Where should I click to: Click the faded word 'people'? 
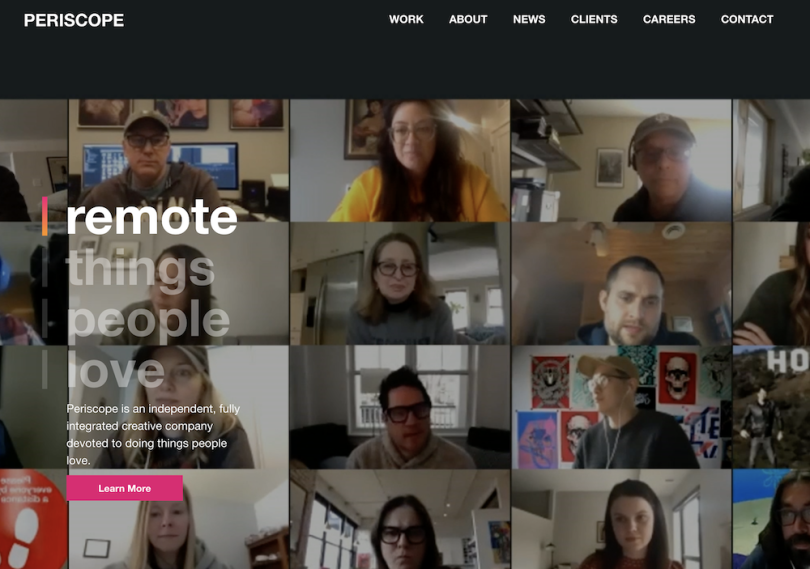[148, 320]
